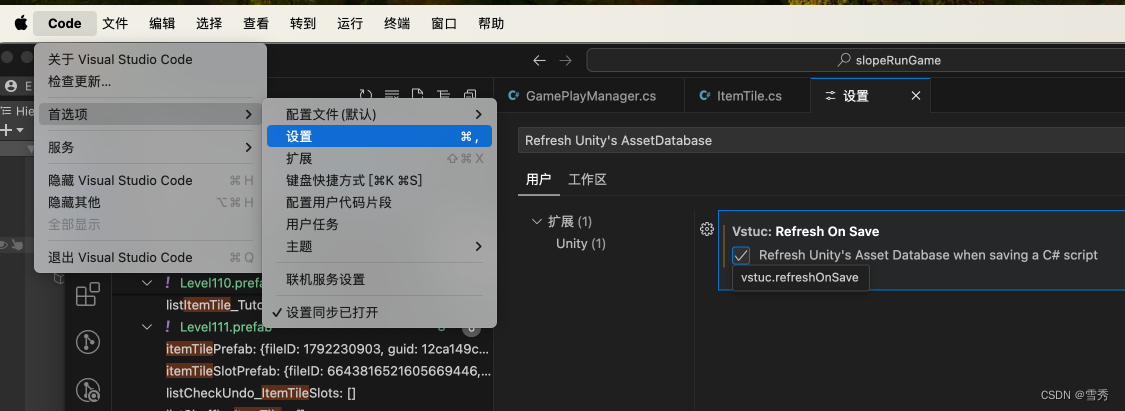Collapse the 扩展 (1) settings group
The image size is (1125, 411).
(x=537, y=222)
